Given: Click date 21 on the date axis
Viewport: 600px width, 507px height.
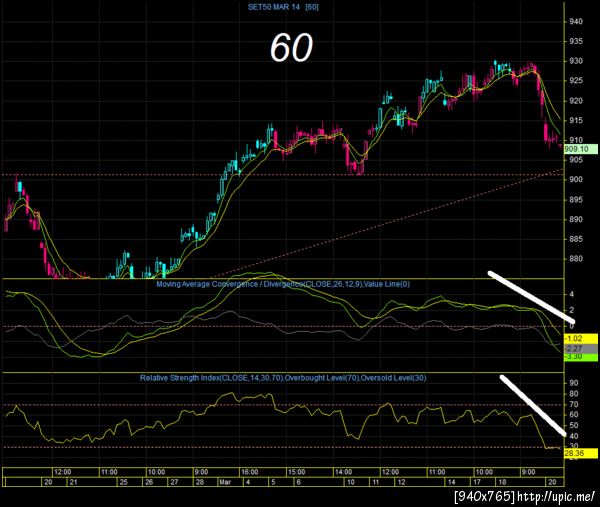Looking at the screenshot, I should [73, 482].
